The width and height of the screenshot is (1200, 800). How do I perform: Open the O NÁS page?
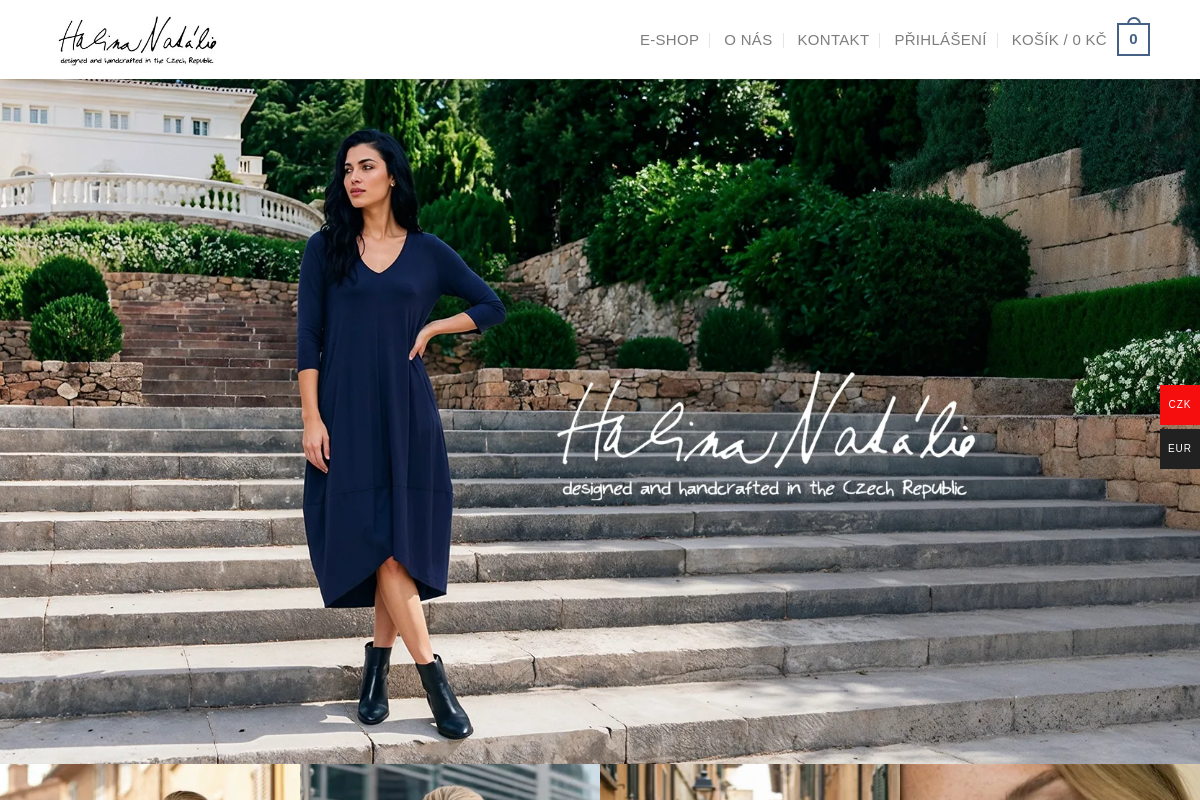[x=748, y=40]
